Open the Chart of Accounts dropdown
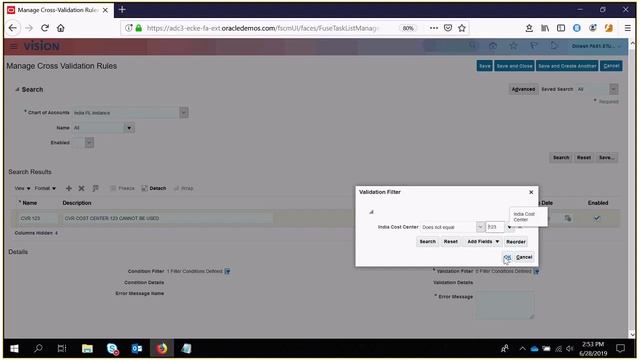This screenshot has height=360, width=640. point(184,112)
